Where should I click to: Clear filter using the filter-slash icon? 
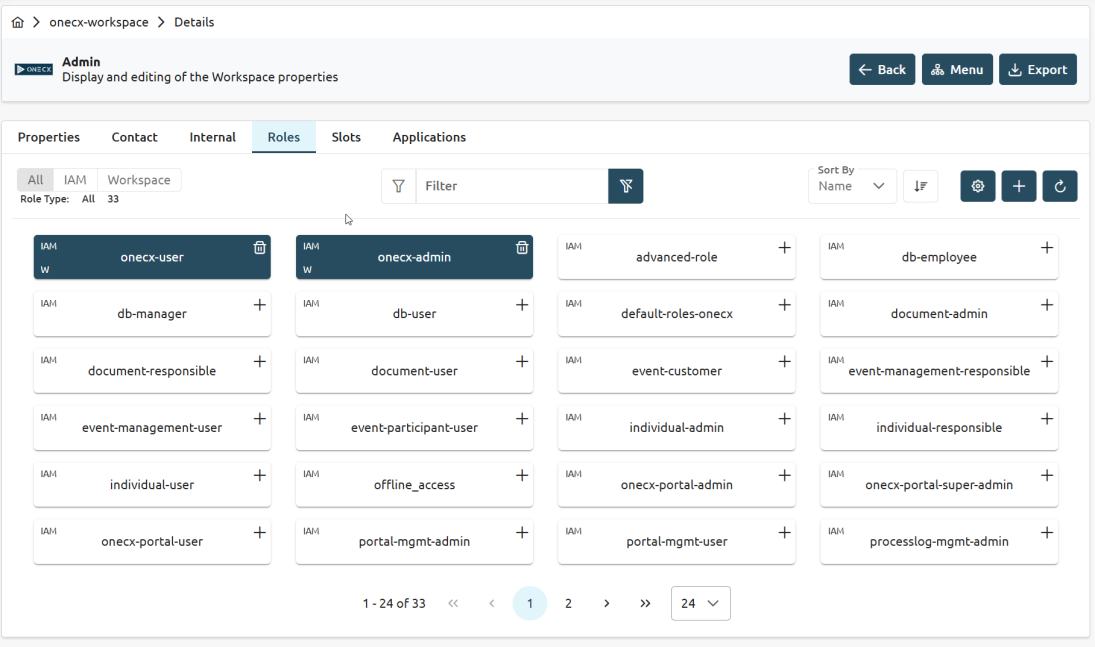626,186
